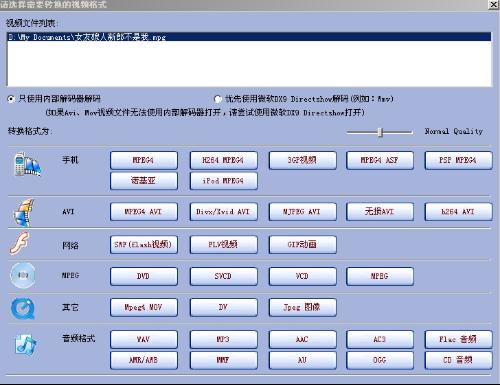Viewport: 500px width, 385px height.
Task: Click the AC3 audio button
Action: [380, 339]
